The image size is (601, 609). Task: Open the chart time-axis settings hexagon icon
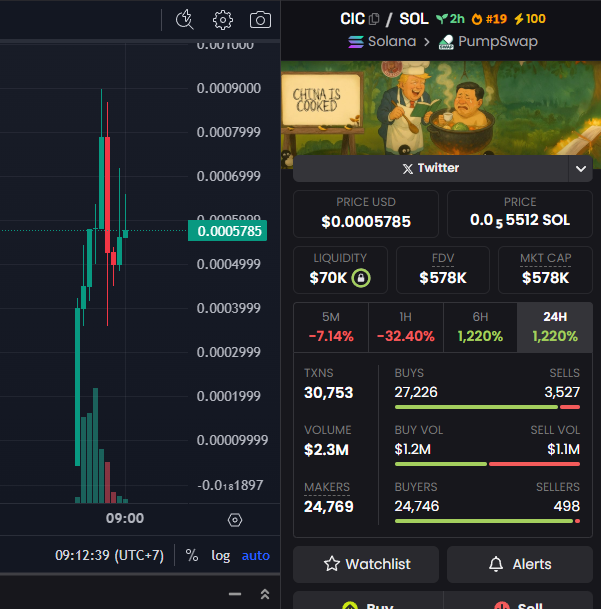click(x=235, y=520)
